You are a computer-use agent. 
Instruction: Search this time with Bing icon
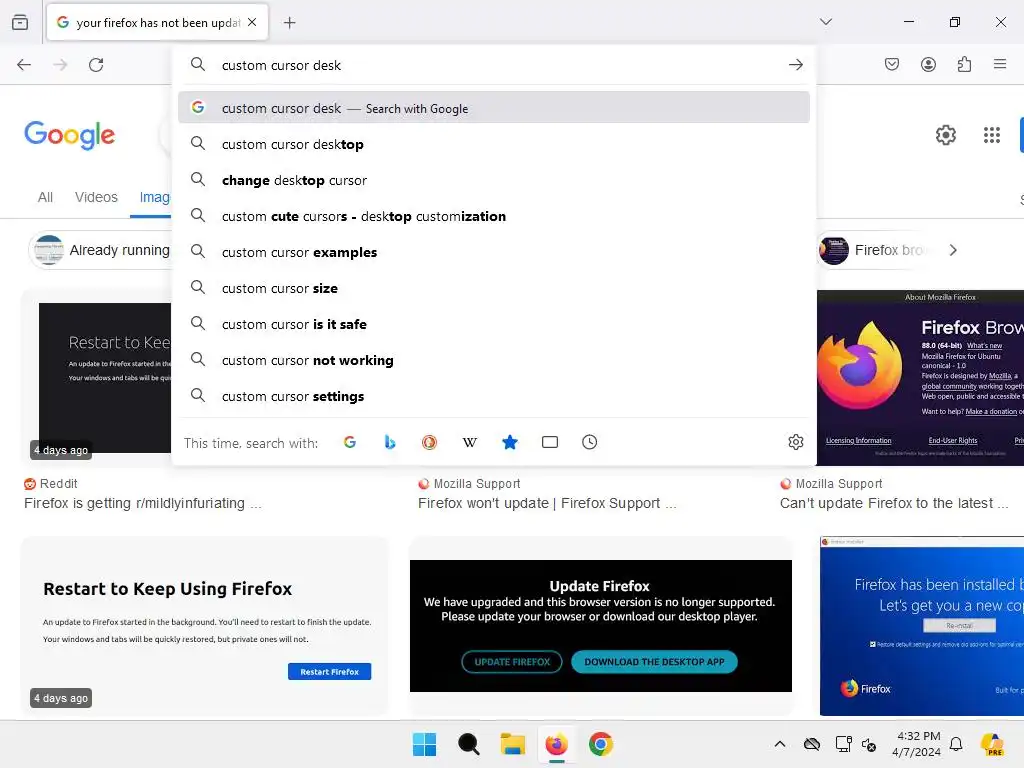[390, 442]
